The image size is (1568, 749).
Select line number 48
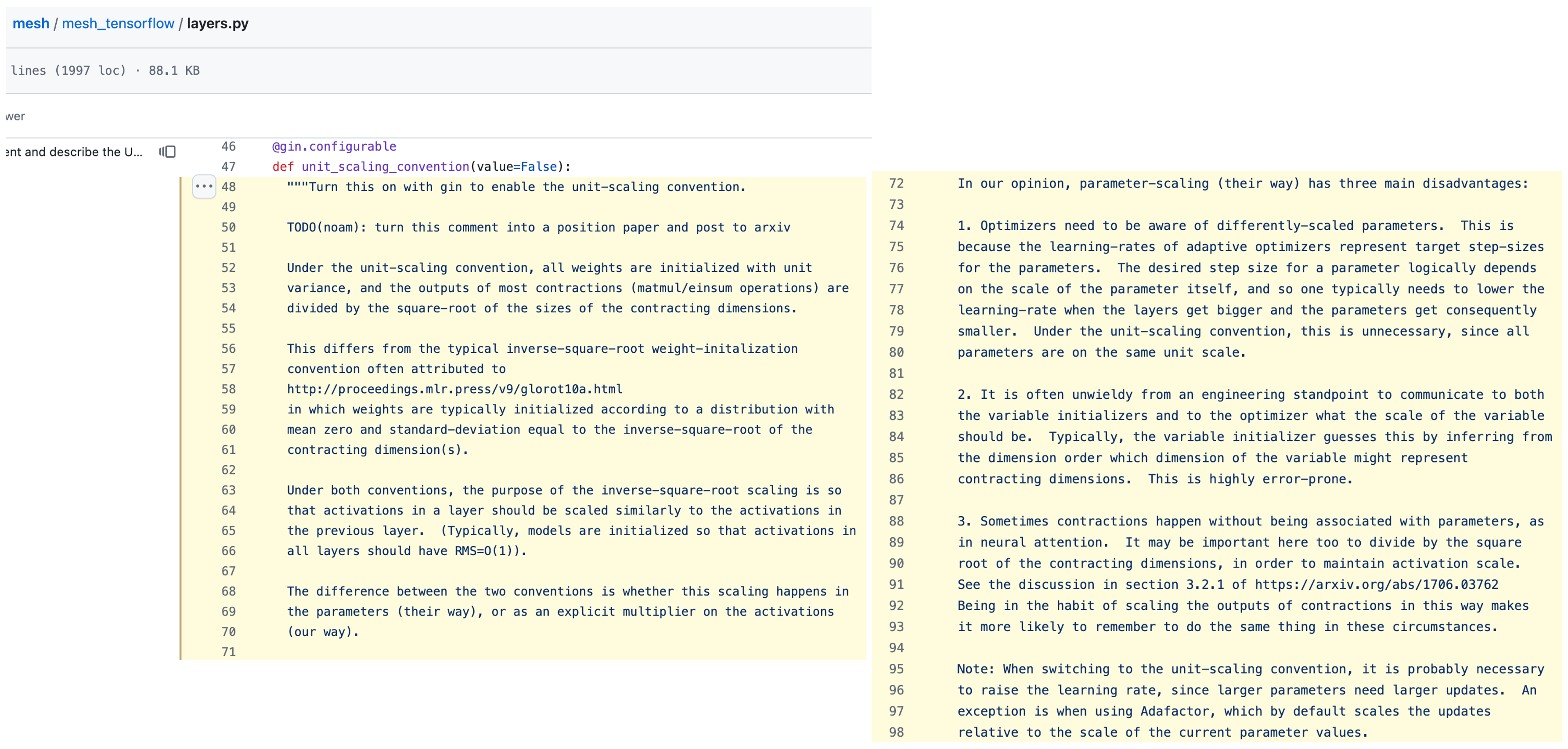click(228, 187)
